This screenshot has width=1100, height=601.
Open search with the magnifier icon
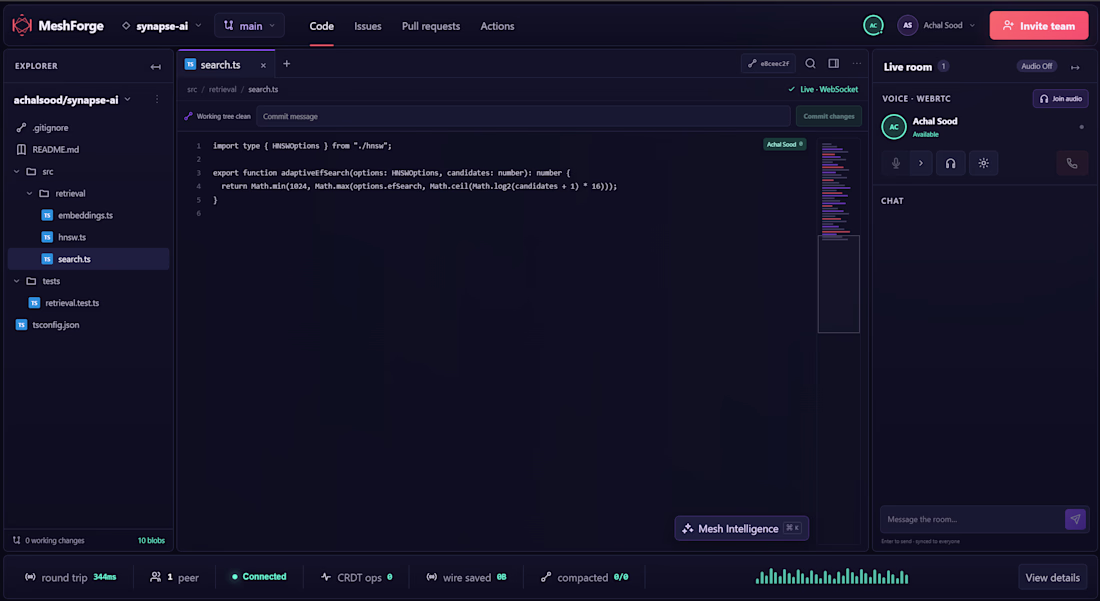tap(810, 64)
